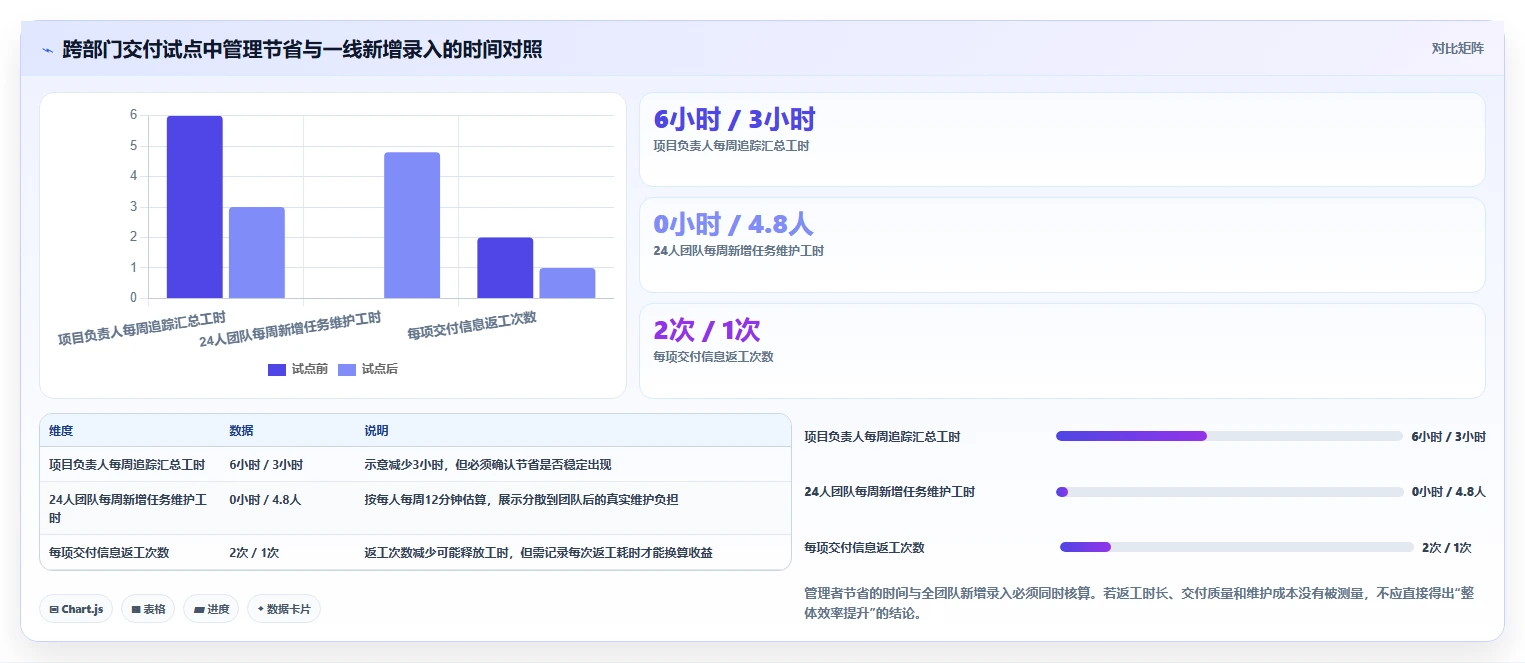This screenshot has height=663, width=1525.
Task: Click the 表格 tag chip
Action: (x=147, y=609)
